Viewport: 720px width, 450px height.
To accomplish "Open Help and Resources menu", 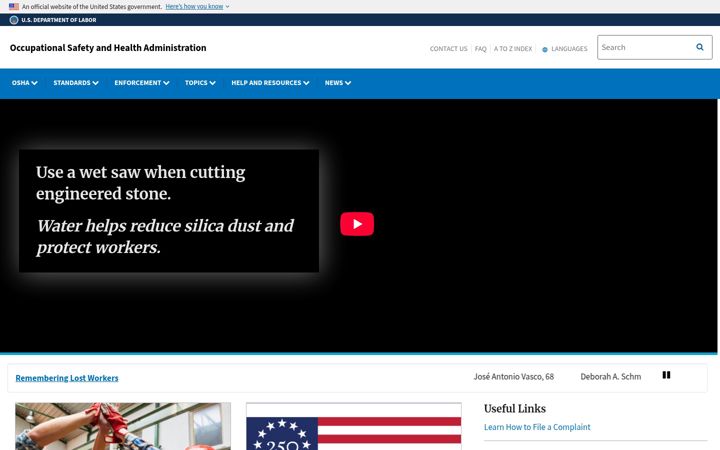I will [x=270, y=83].
